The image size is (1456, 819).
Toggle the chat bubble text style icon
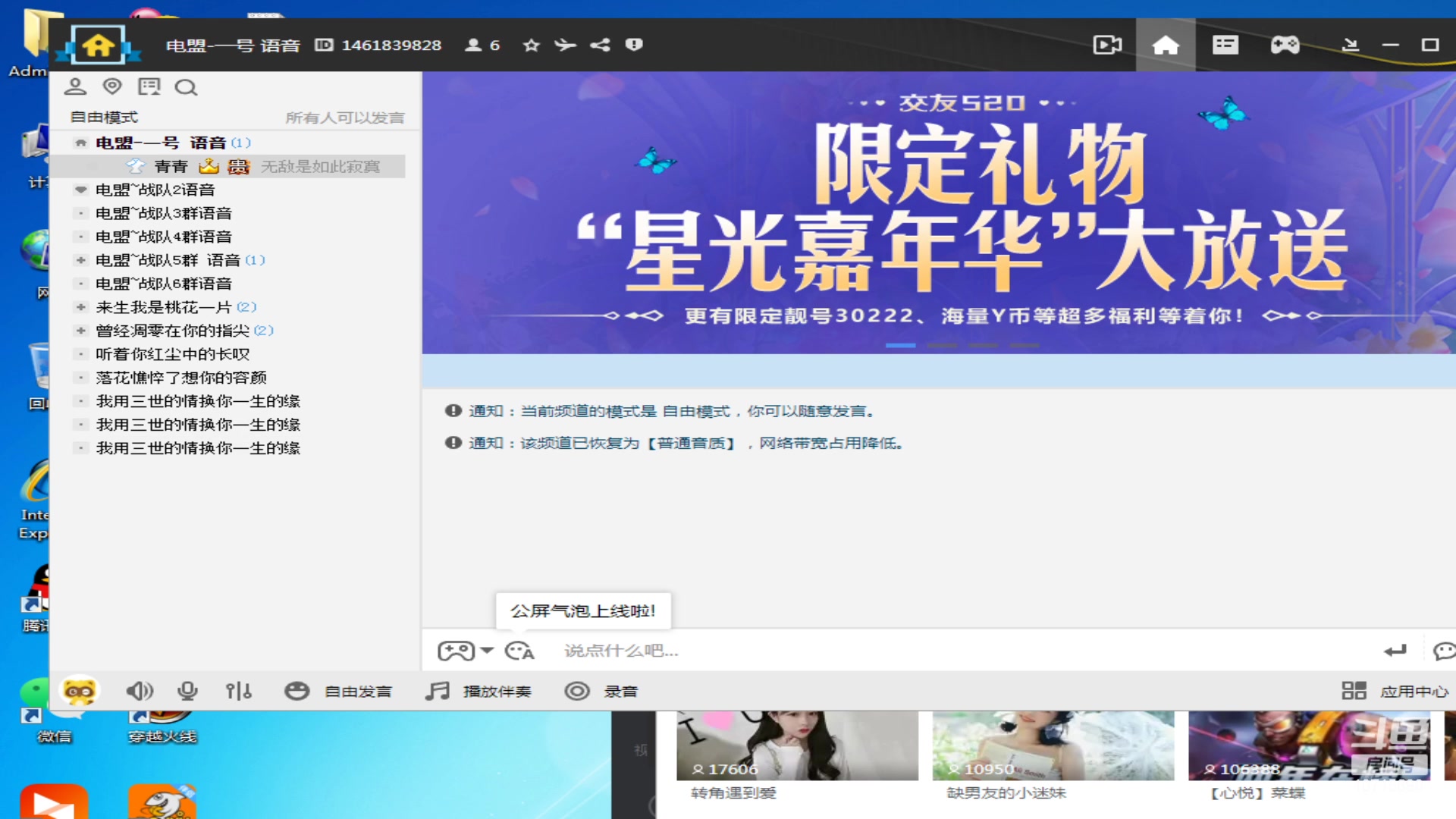click(520, 651)
